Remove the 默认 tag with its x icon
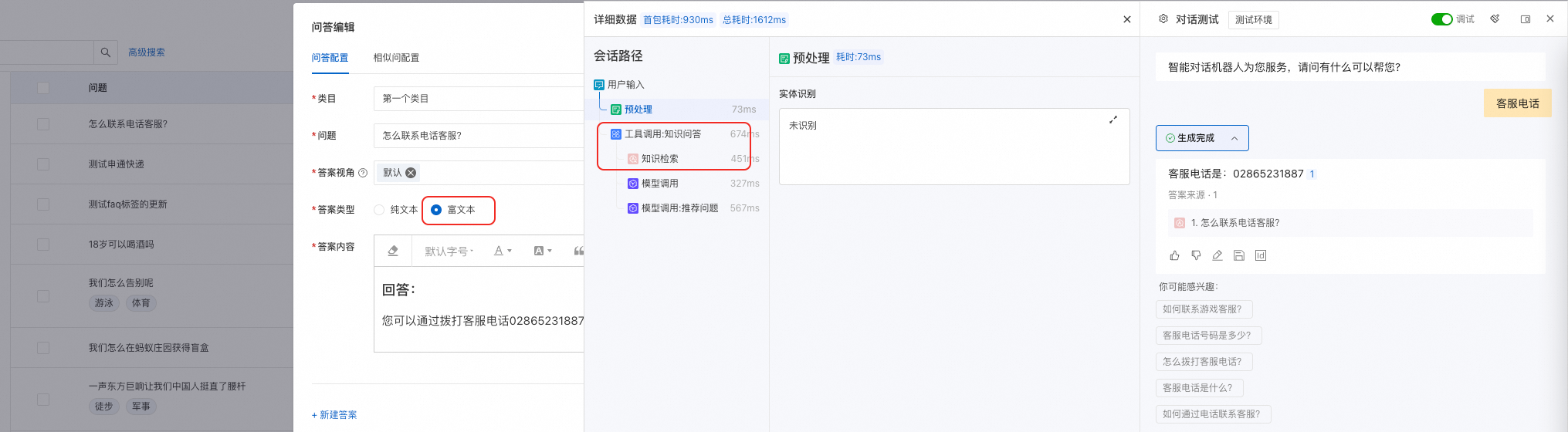The width and height of the screenshot is (1568, 432). coord(411,173)
